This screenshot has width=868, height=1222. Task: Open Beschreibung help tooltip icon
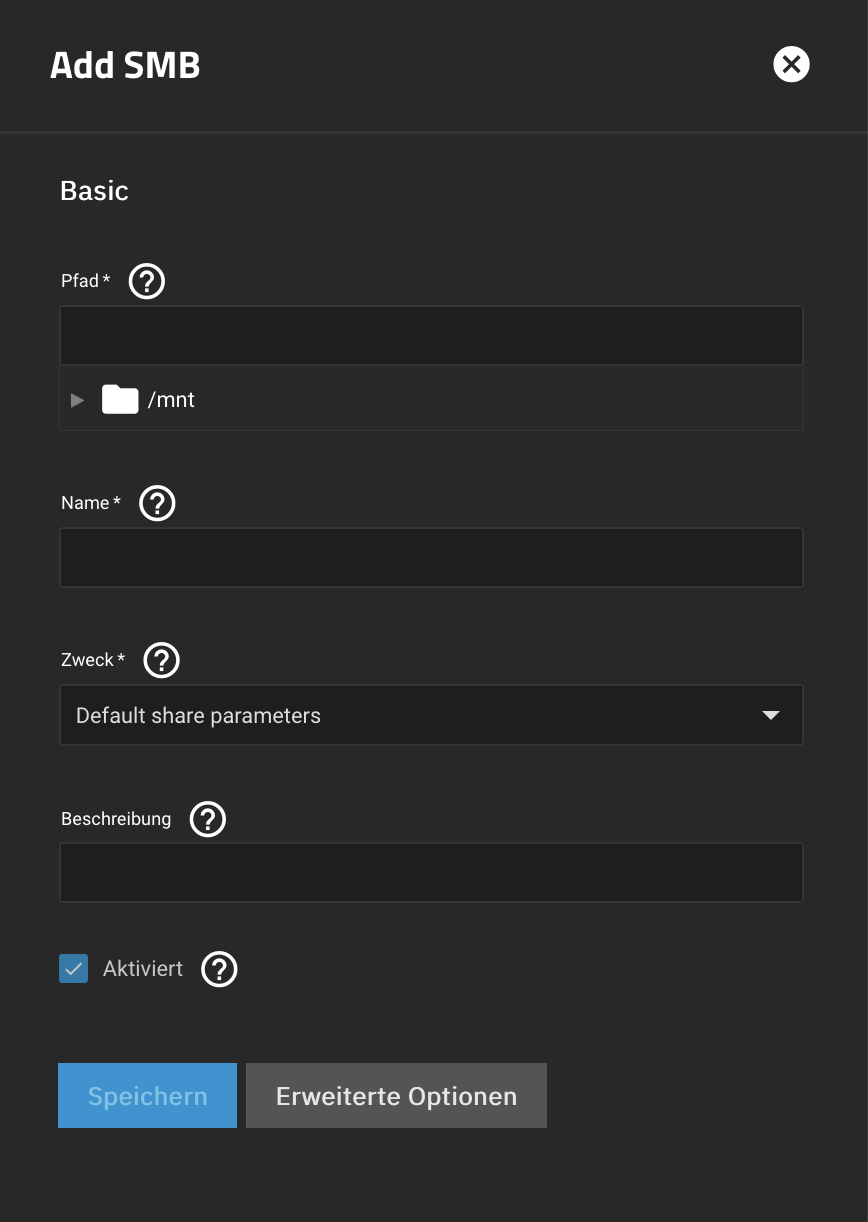tap(208, 819)
